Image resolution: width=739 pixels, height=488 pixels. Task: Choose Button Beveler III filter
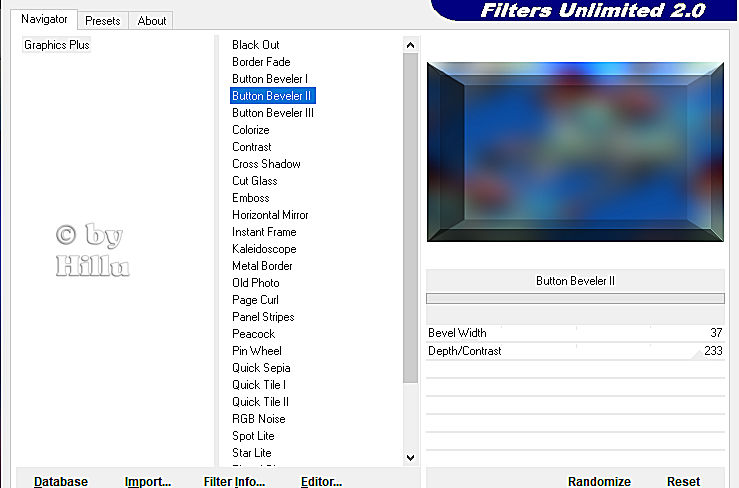tap(273, 113)
